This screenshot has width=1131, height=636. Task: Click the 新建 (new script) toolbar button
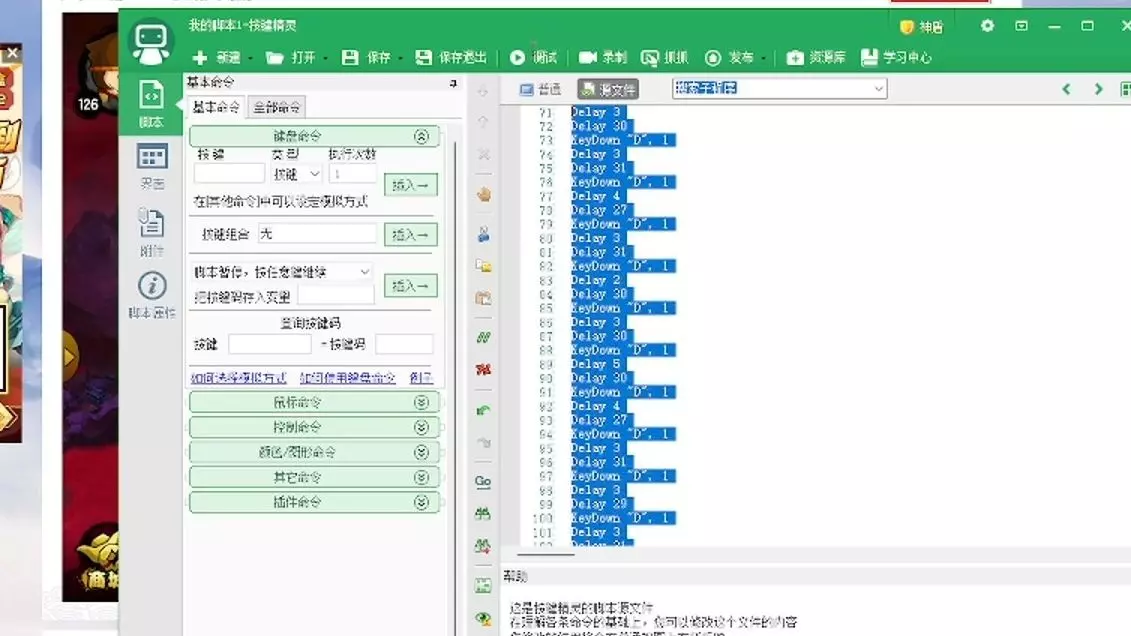216,58
